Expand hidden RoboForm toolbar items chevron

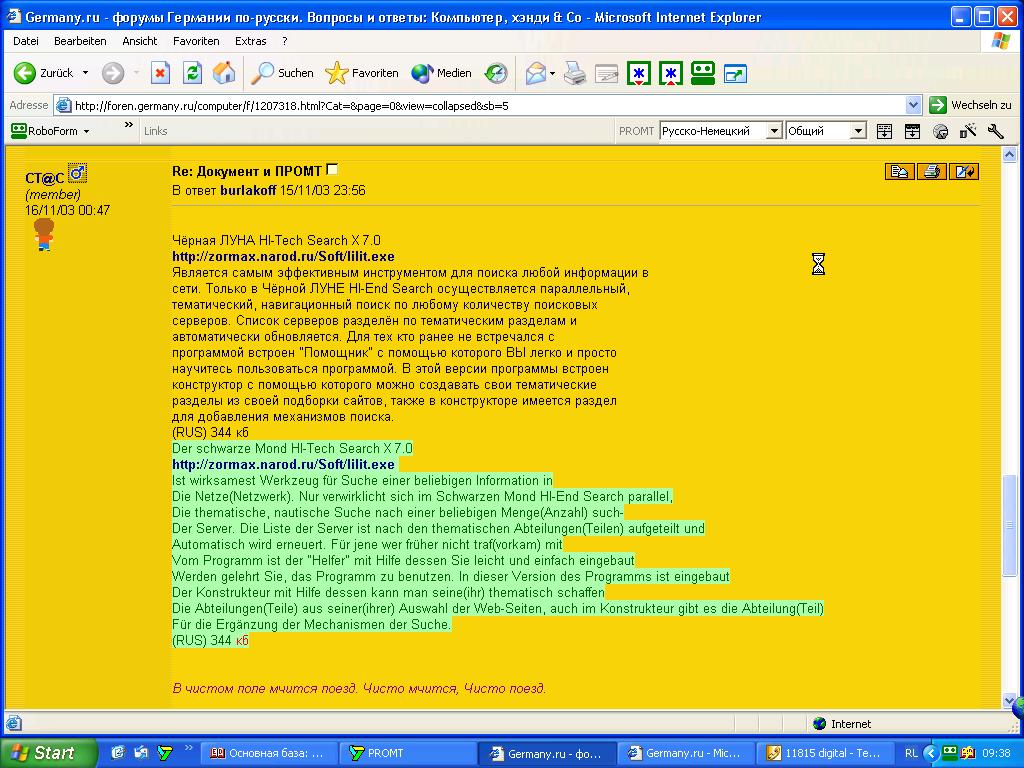click(129, 125)
